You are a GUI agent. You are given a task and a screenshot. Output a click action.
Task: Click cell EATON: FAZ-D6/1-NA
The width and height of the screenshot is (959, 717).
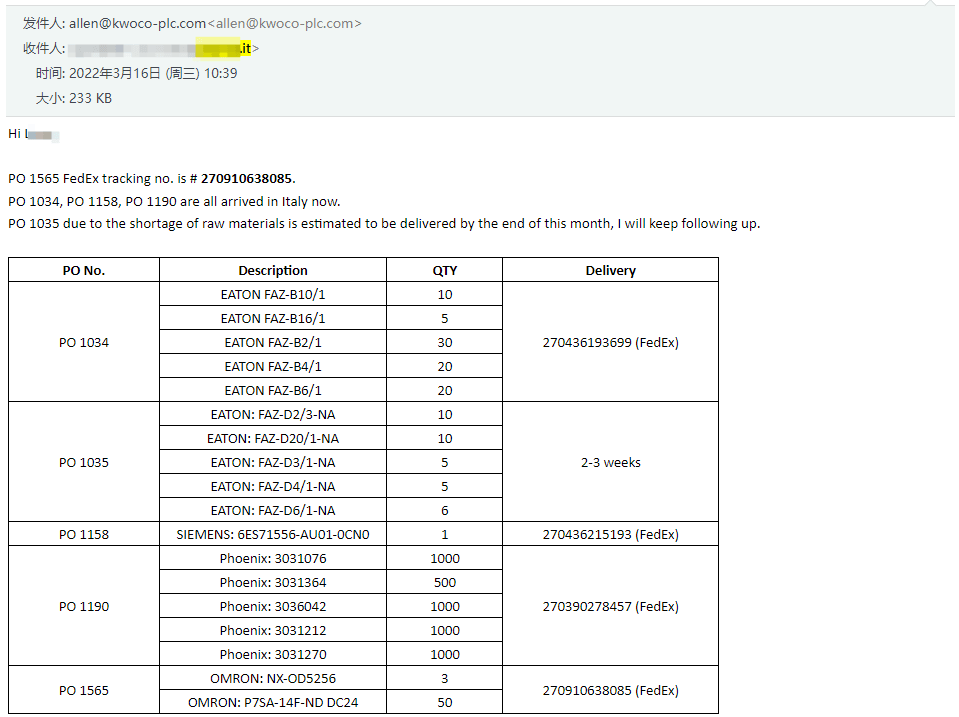(x=273, y=510)
